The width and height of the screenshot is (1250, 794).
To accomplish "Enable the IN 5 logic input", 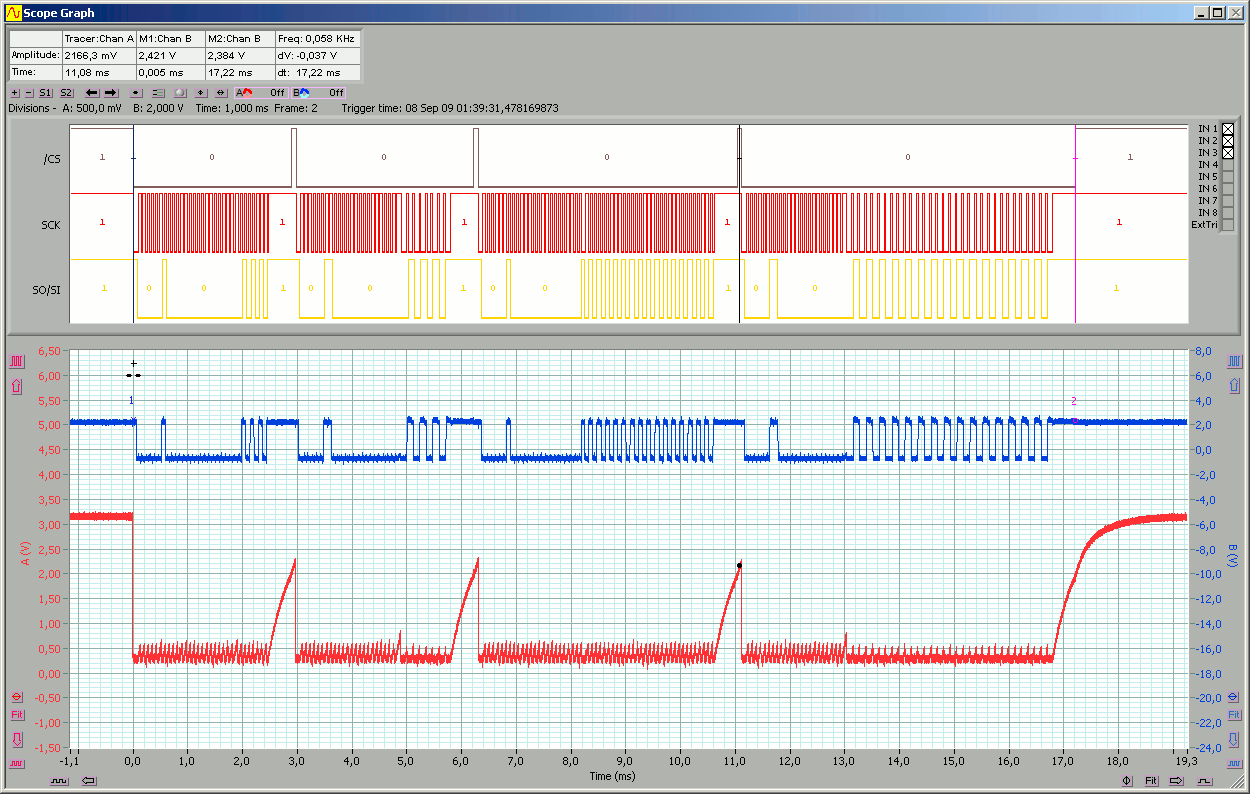I will click(x=1228, y=177).
